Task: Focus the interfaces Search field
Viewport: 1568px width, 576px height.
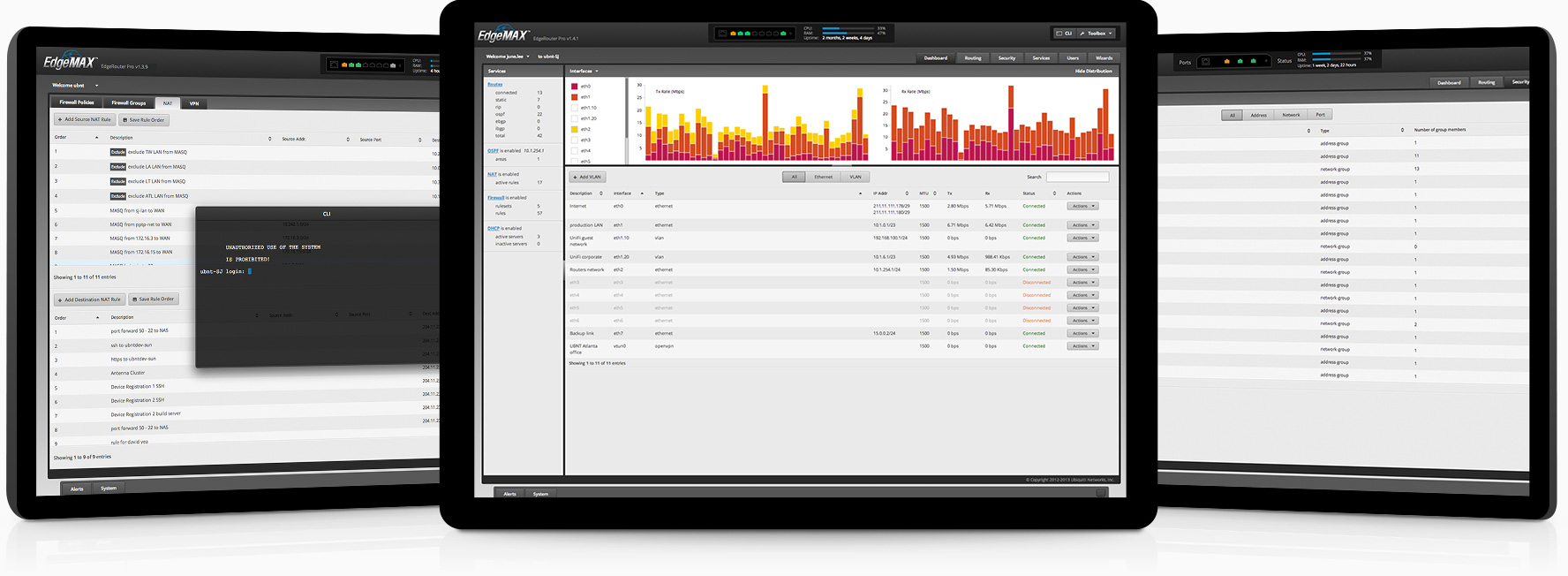Action: [1077, 177]
